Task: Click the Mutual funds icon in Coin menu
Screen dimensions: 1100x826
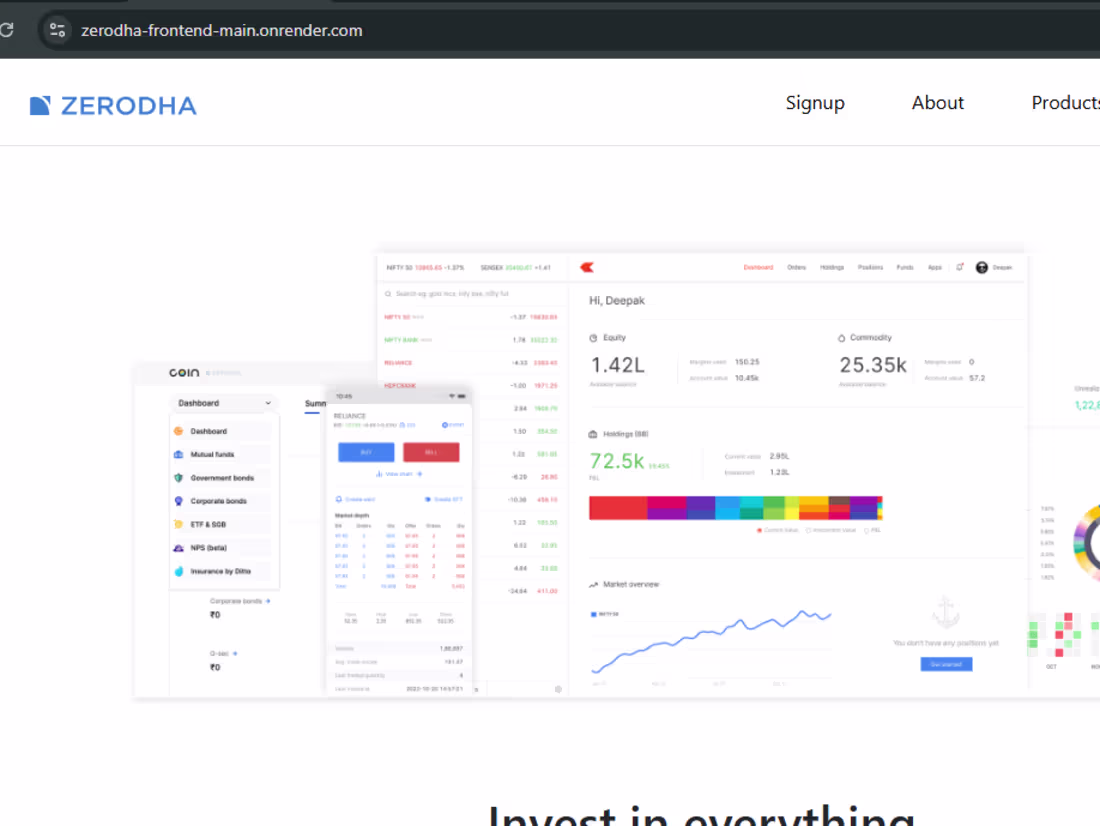Action: click(178, 455)
